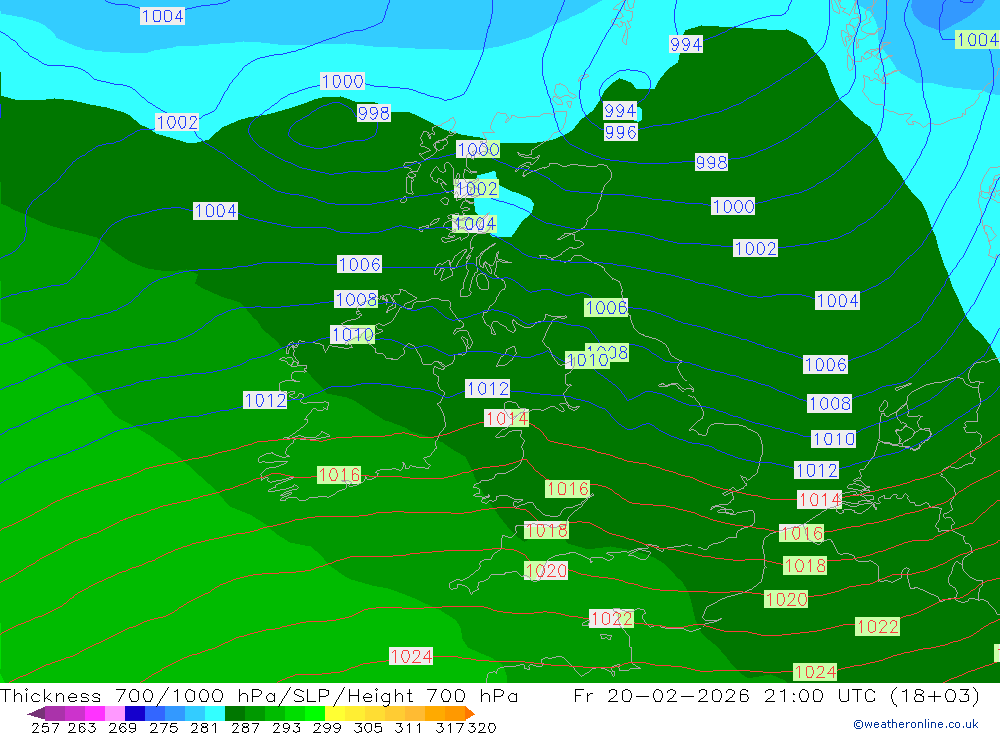Click the legend value 263
Screen dimensions: 1000x733
click(x=82, y=728)
